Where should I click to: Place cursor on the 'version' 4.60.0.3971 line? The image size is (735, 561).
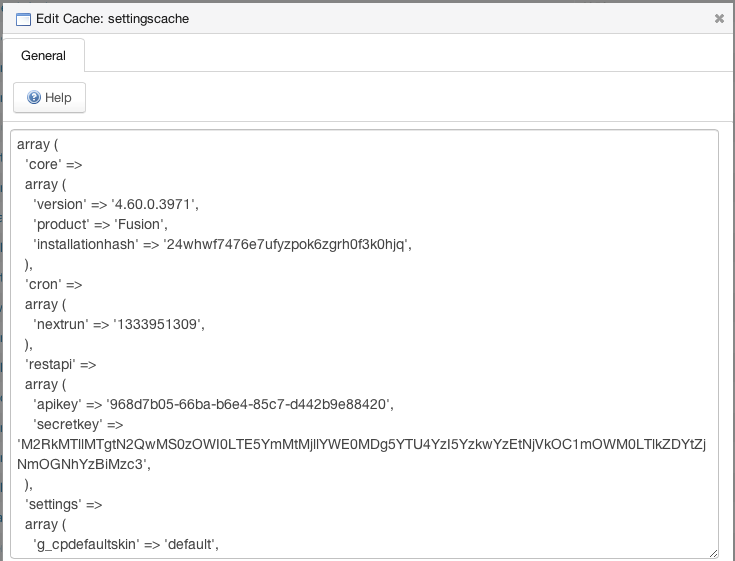[x=116, y=204]
